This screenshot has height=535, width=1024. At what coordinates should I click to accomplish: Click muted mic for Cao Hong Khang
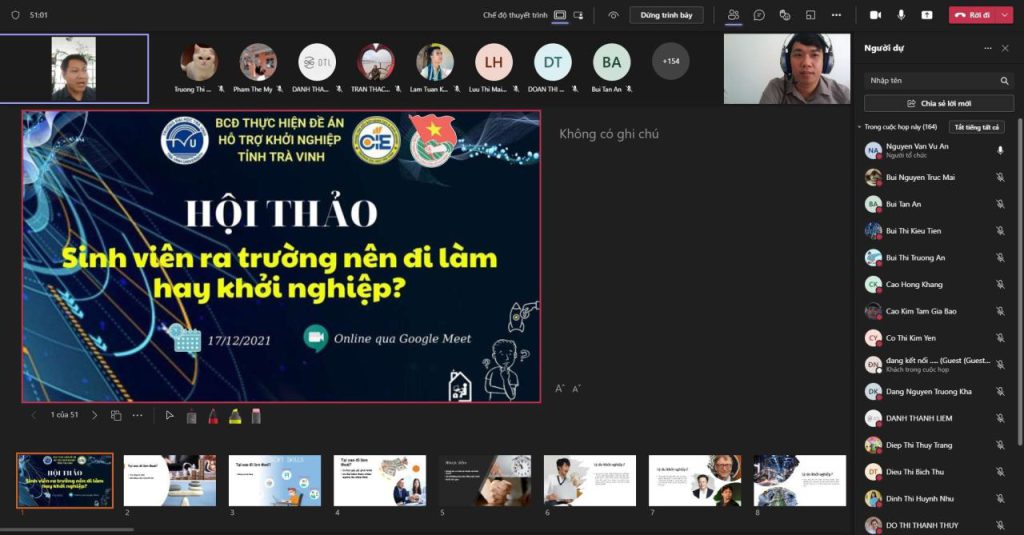pos(1000,284)
